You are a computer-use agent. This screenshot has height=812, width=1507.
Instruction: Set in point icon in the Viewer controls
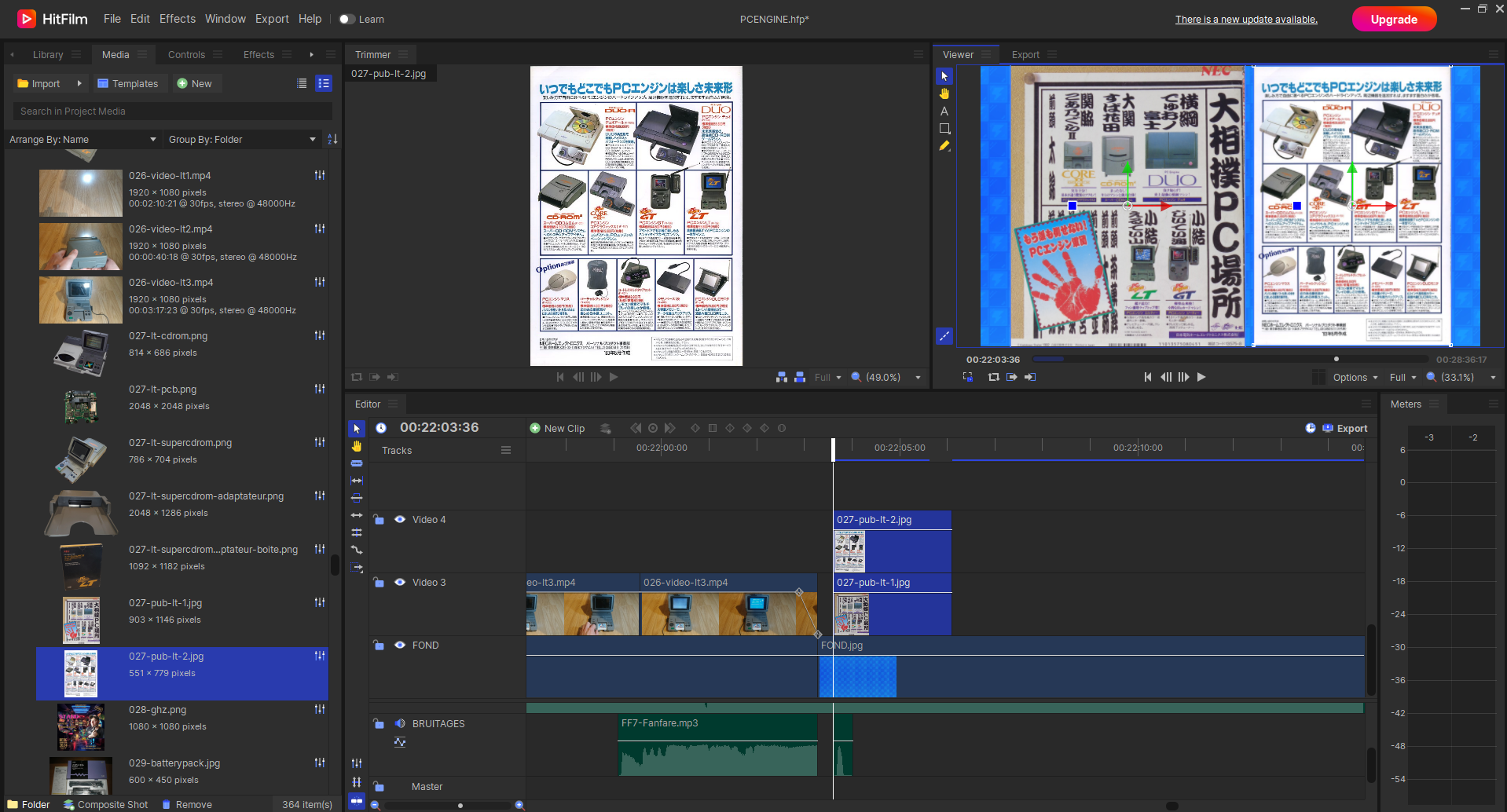coord(1012,377)
